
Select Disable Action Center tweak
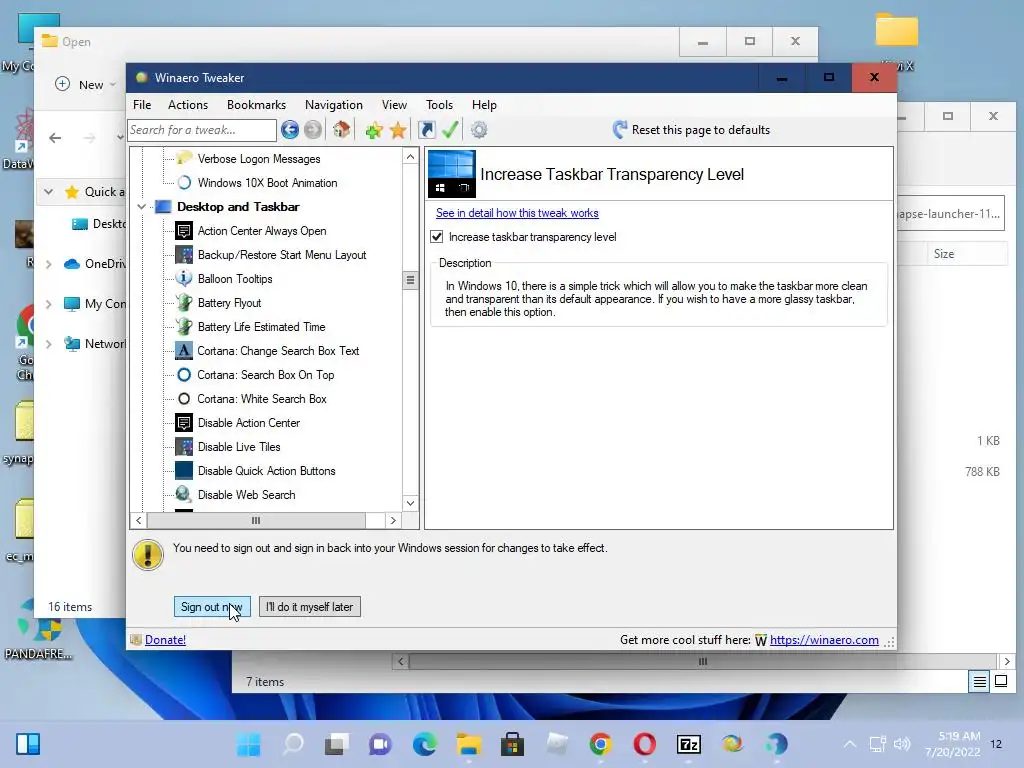tap(248, 423)
